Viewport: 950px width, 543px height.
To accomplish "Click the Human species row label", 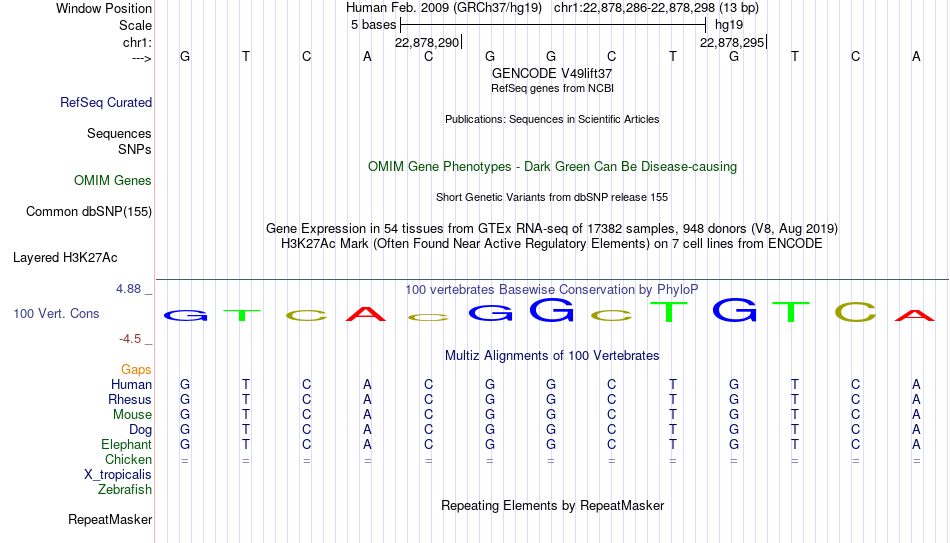I will click(131, 384).
